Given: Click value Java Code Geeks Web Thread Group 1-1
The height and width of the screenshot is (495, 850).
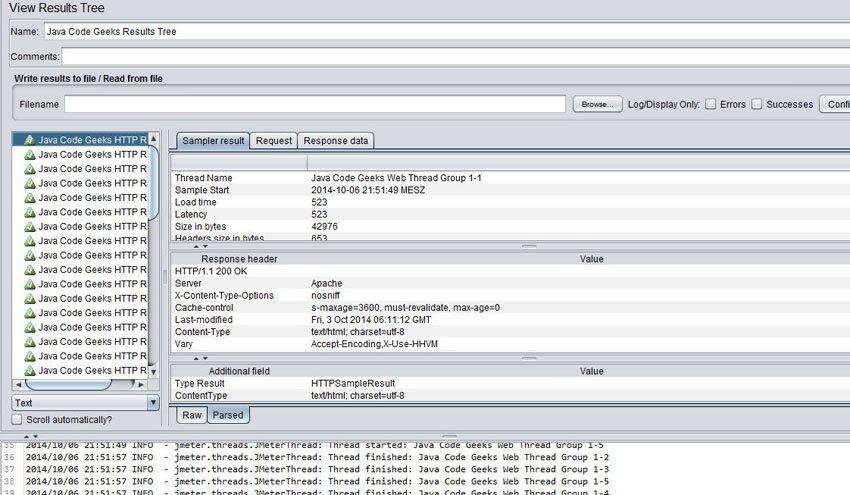Looking at the screenshot, I should (x=396, y=178).
